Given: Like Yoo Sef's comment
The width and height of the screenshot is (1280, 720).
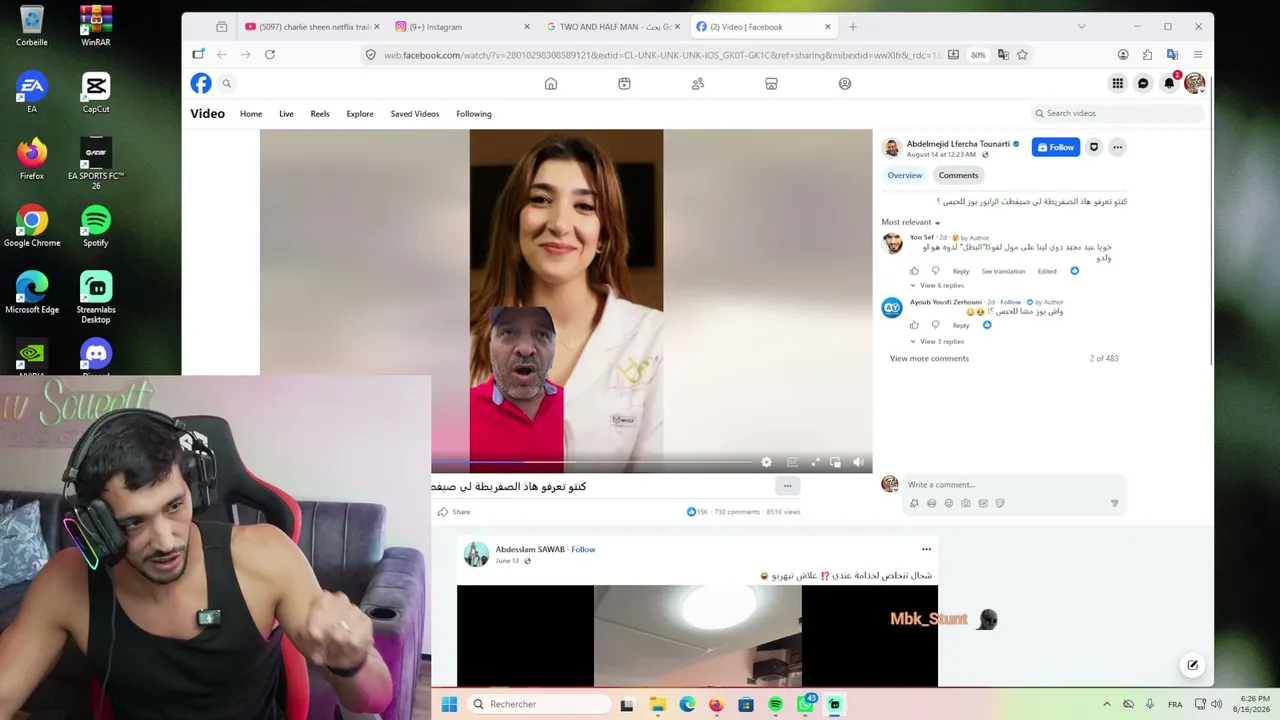Looking at the screenshot, I should coord(914,271).
